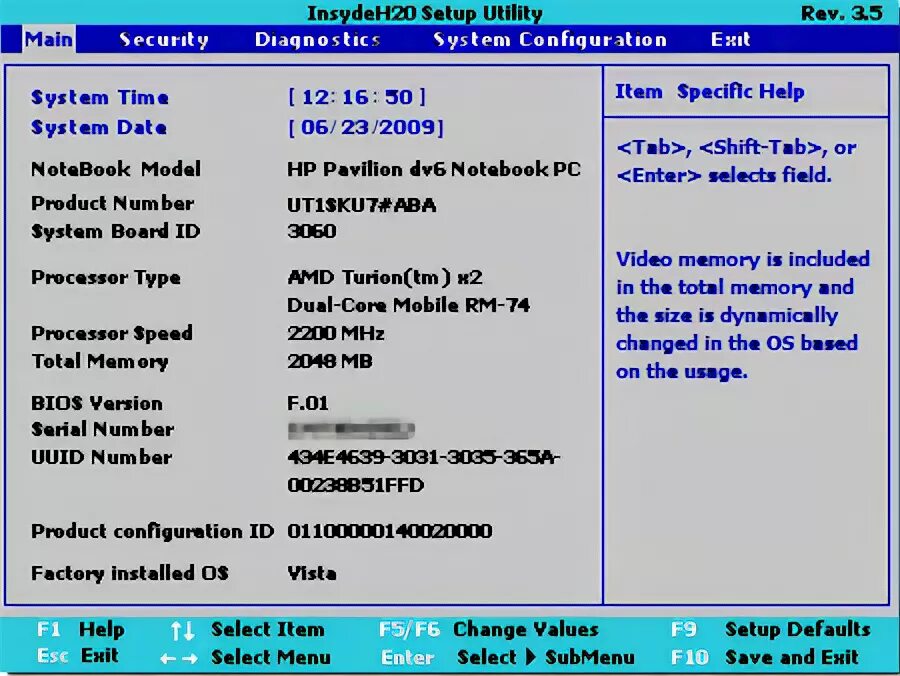Click the System Board ID label
Image resolution: width=900 pixels, height=676 pixels.
tap(115, 231)
